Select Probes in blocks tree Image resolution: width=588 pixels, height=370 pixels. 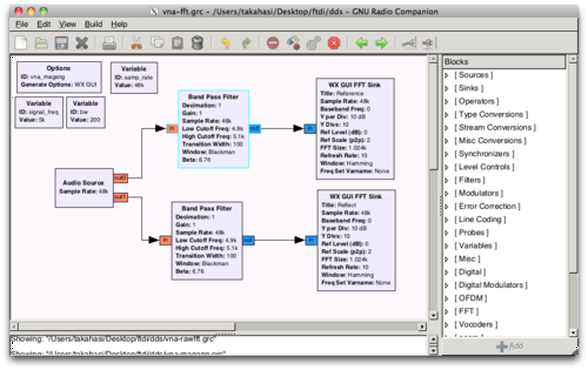point(472,232)
